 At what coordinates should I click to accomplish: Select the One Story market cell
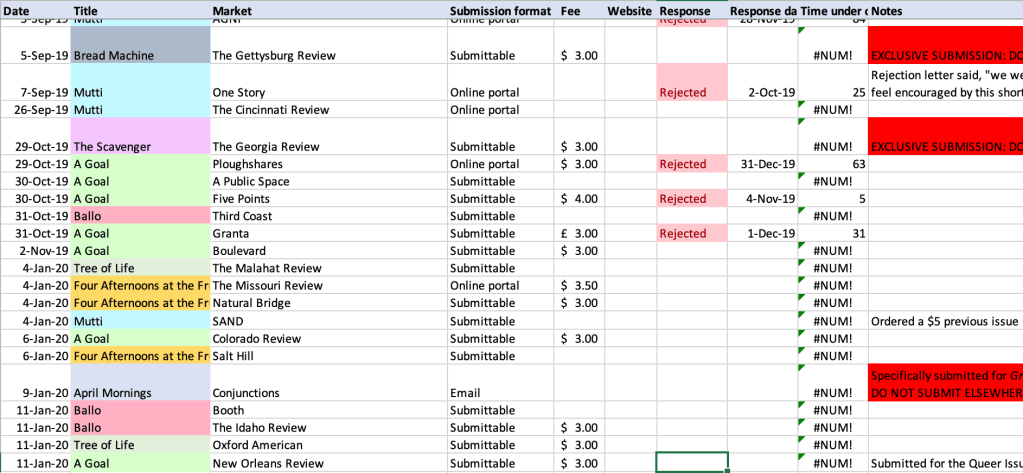[x=329, y=82]
